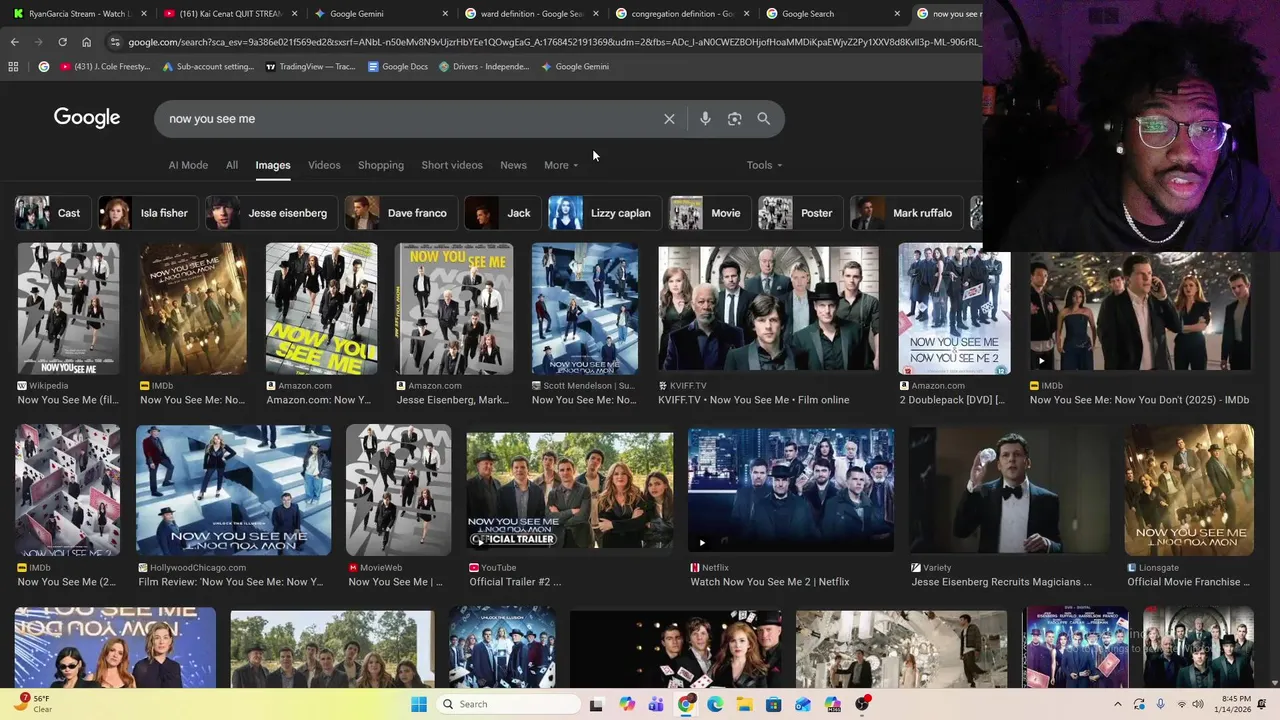
Task: Open Wikipedia Now You See Me poster image
Action: pyautogui.click(x=68, y=310)
